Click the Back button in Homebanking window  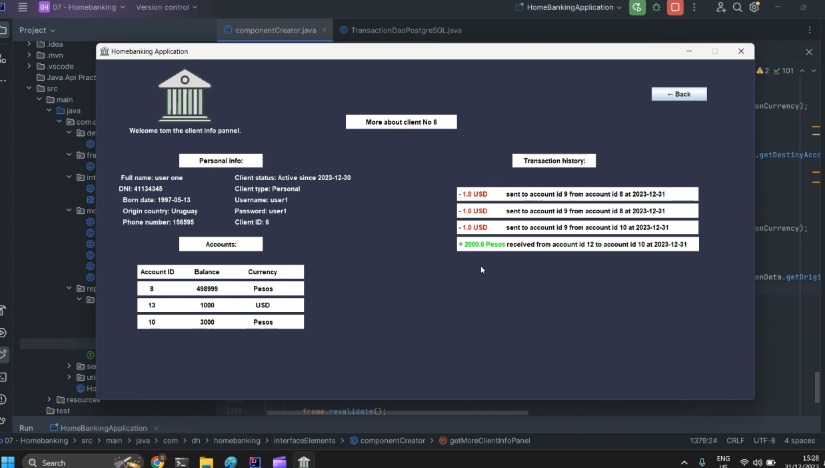click(x=679, y=94)
